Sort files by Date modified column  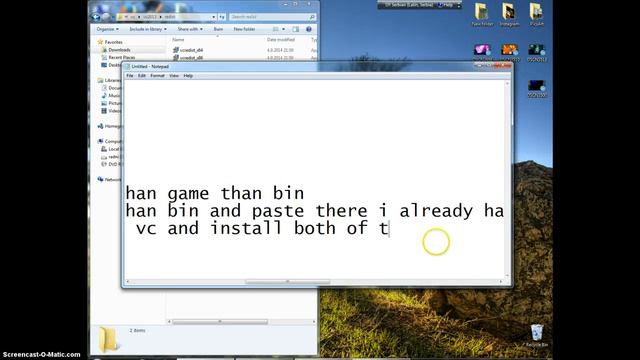pos(280,40)
